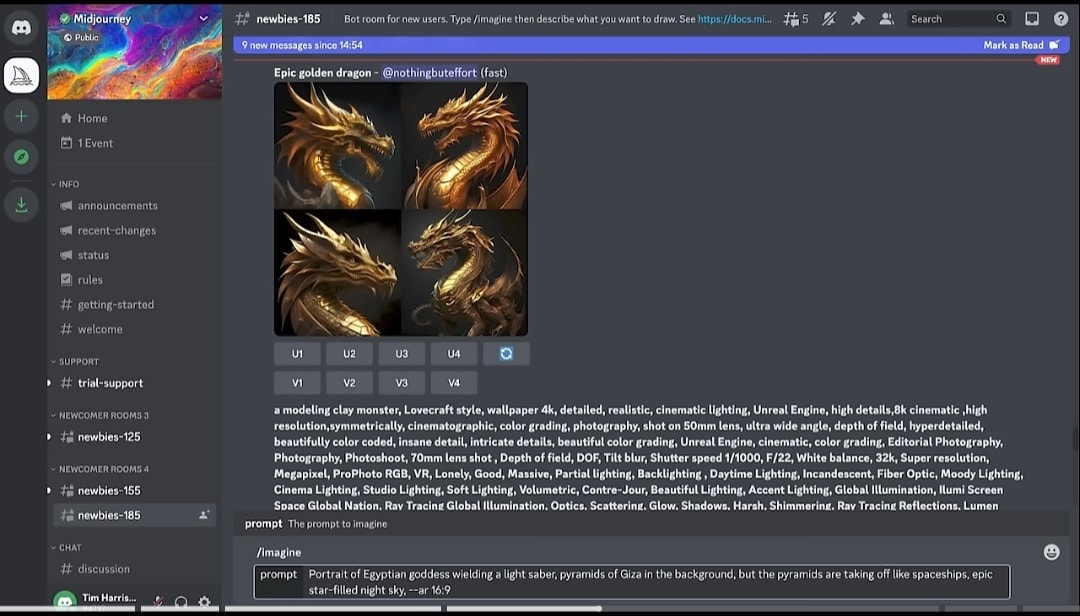
Task: Click the V1 variation button
Action: (x=297, y=382)
